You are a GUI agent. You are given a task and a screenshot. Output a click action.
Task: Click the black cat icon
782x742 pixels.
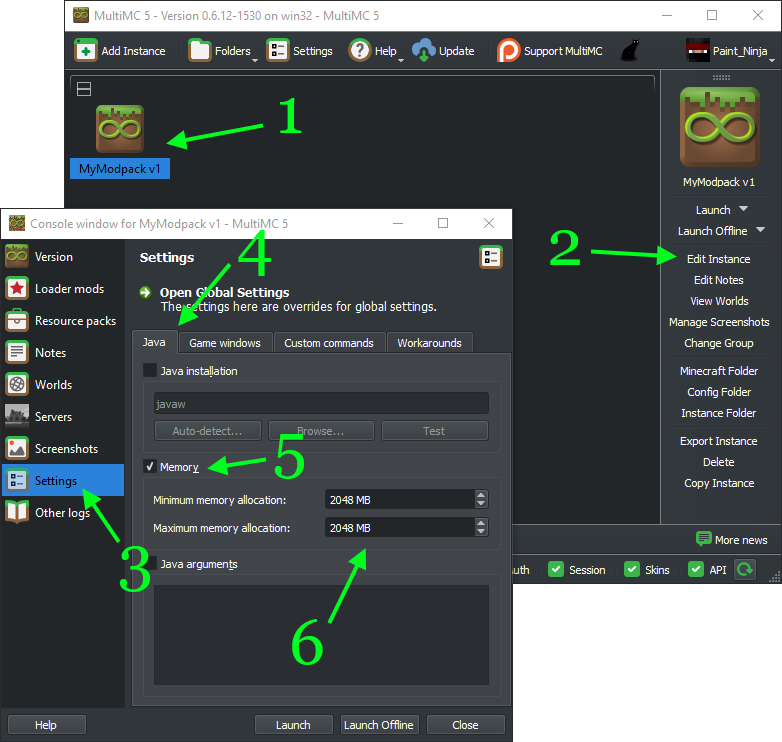630,51
